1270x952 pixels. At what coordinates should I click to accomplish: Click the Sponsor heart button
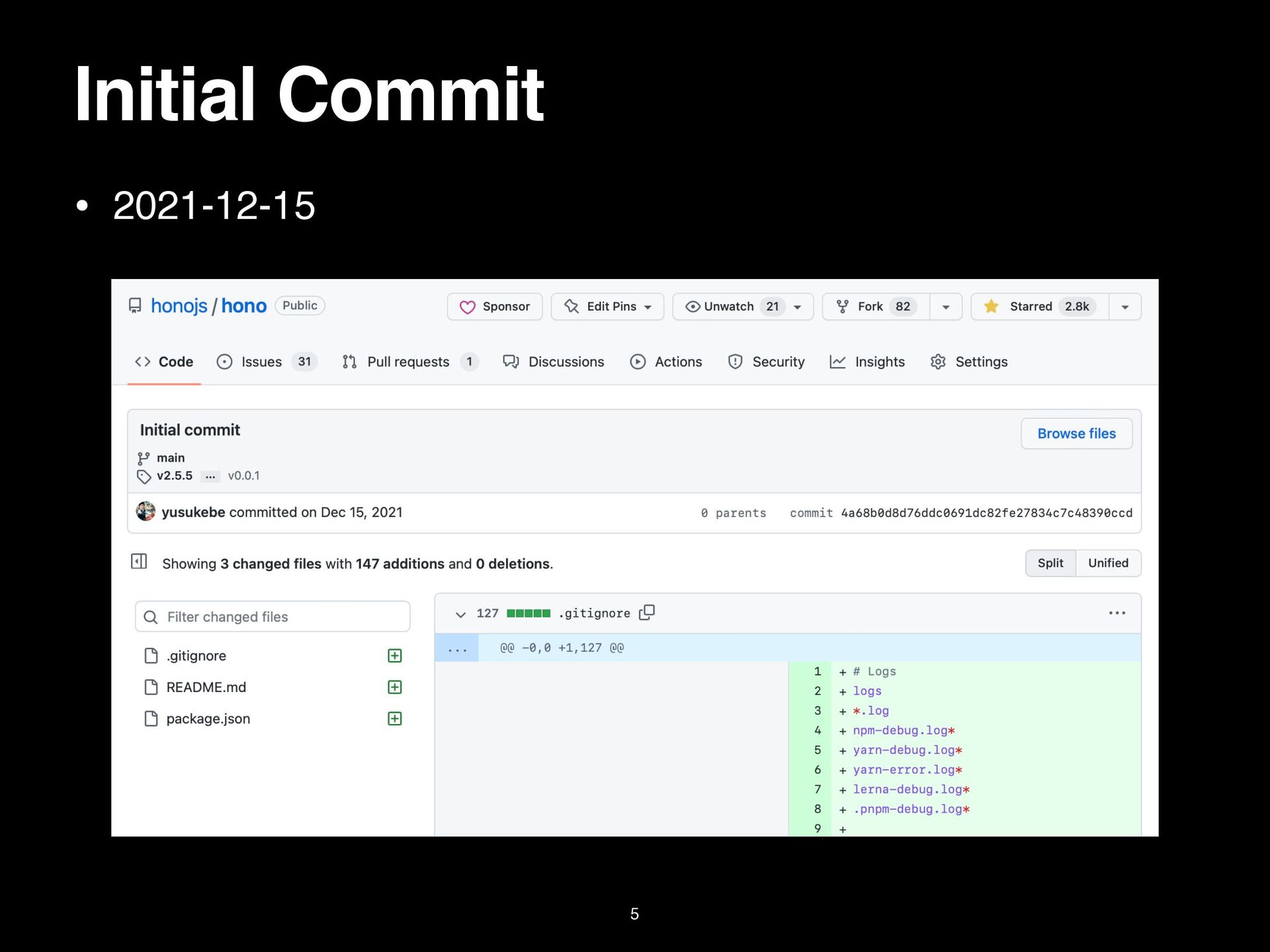tap(495, 307)
